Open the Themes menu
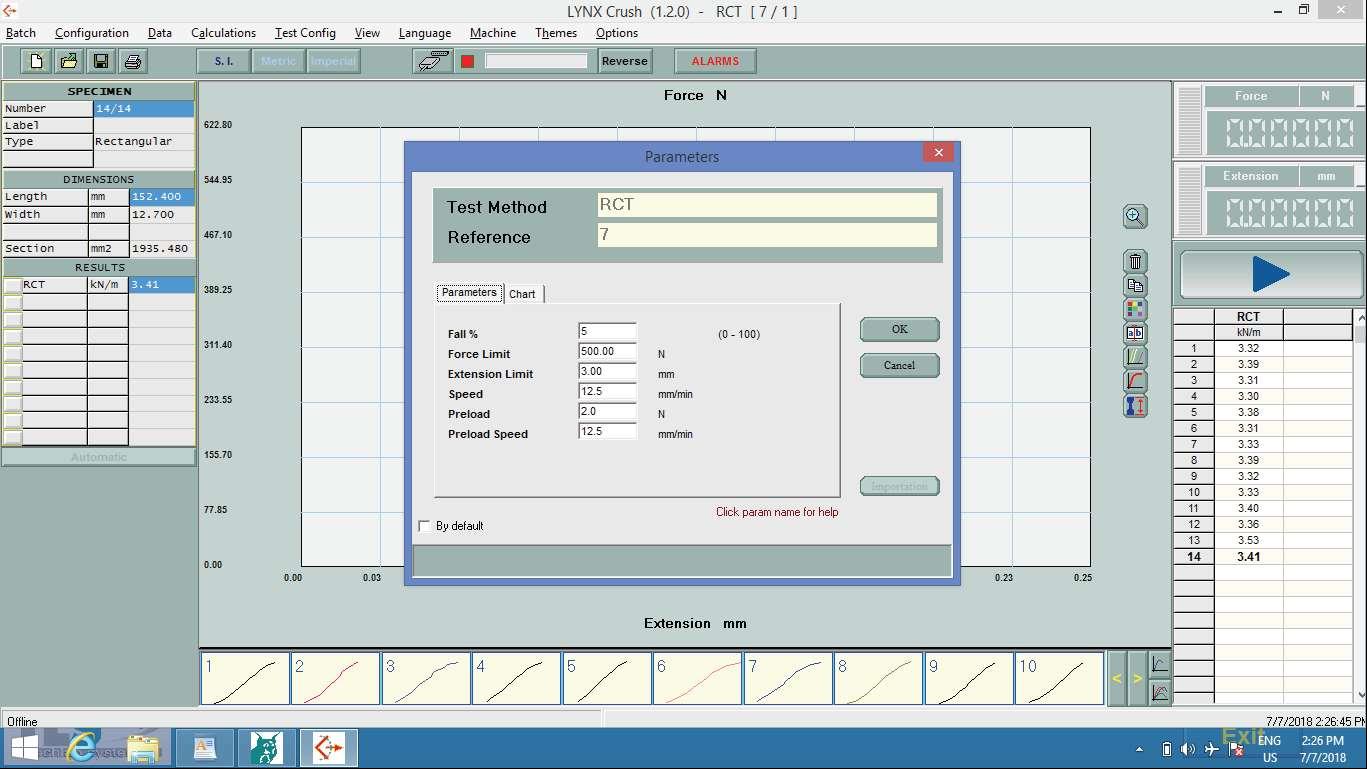Image resolution: width=1367 pixels, height=769 pixels. 556,33
